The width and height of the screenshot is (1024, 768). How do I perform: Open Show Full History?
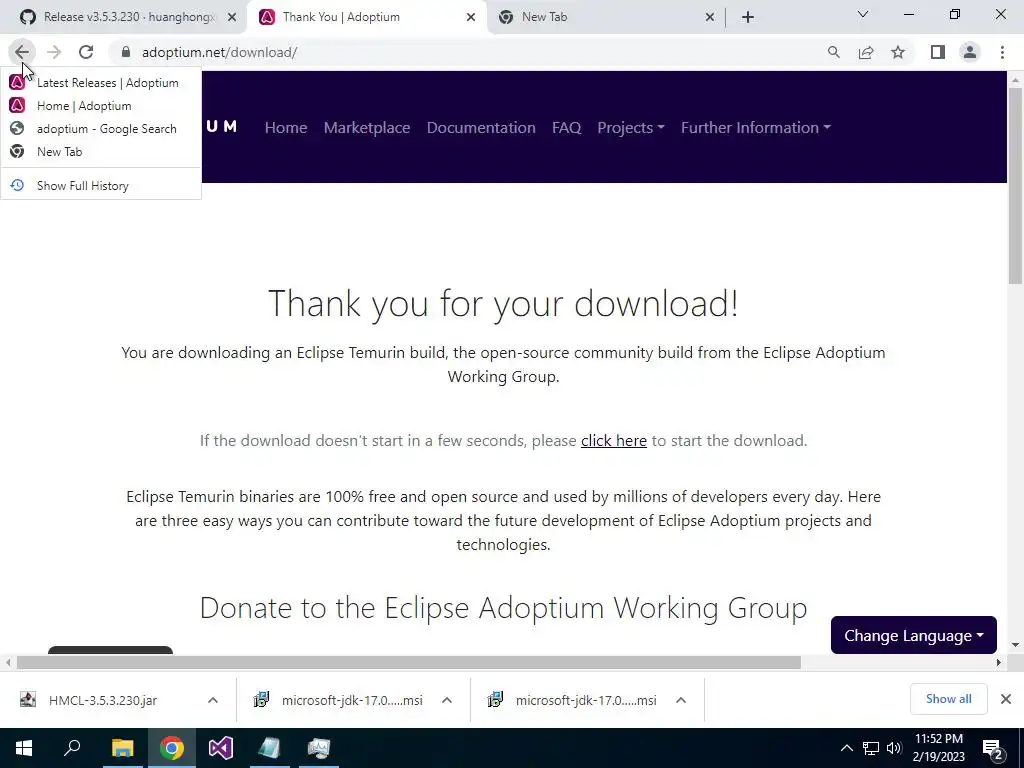(x=101, y=185)
